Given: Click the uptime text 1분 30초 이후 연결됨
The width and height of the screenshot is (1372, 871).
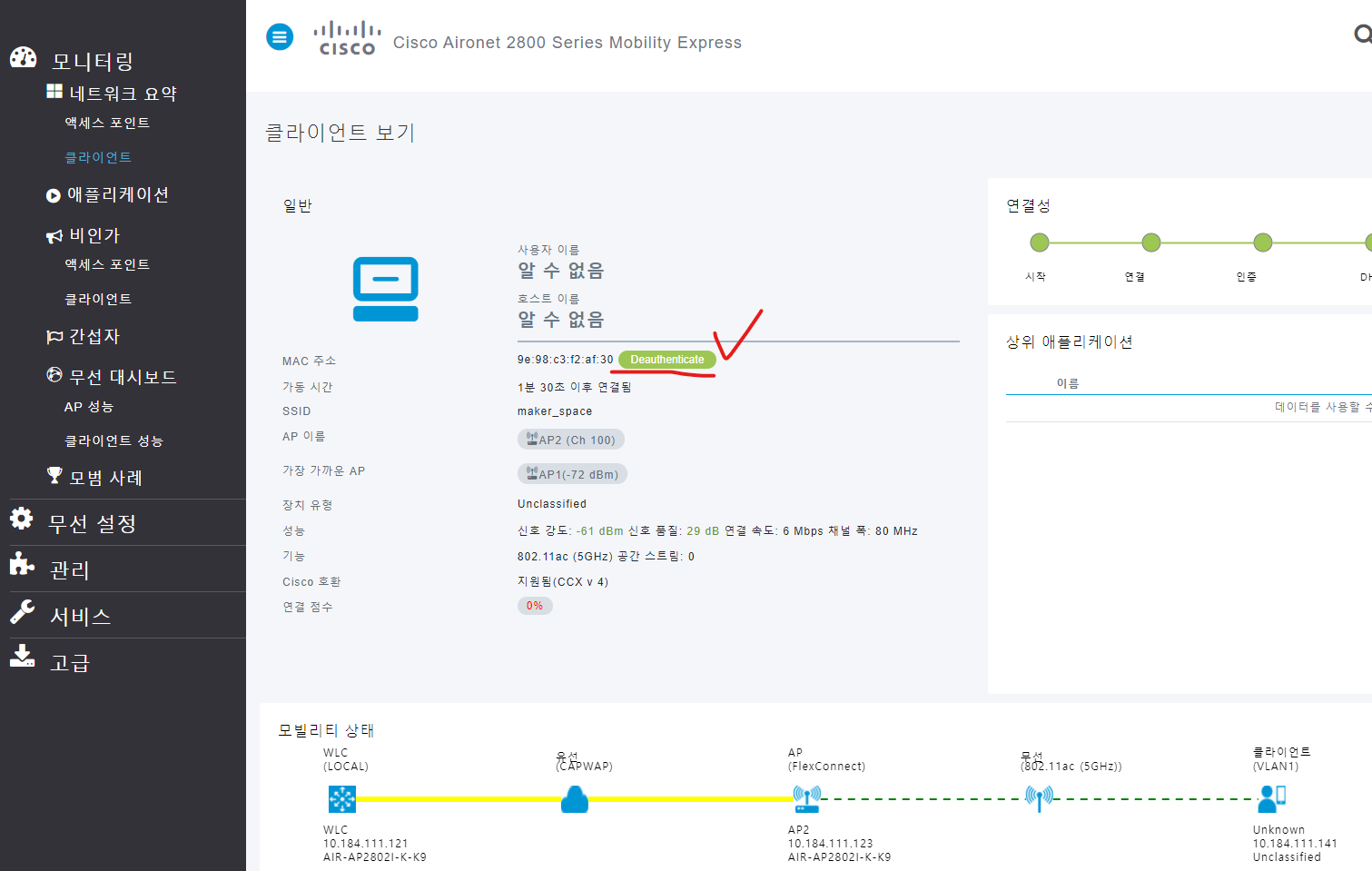Looking at the screenshot, I should [575, 387].
